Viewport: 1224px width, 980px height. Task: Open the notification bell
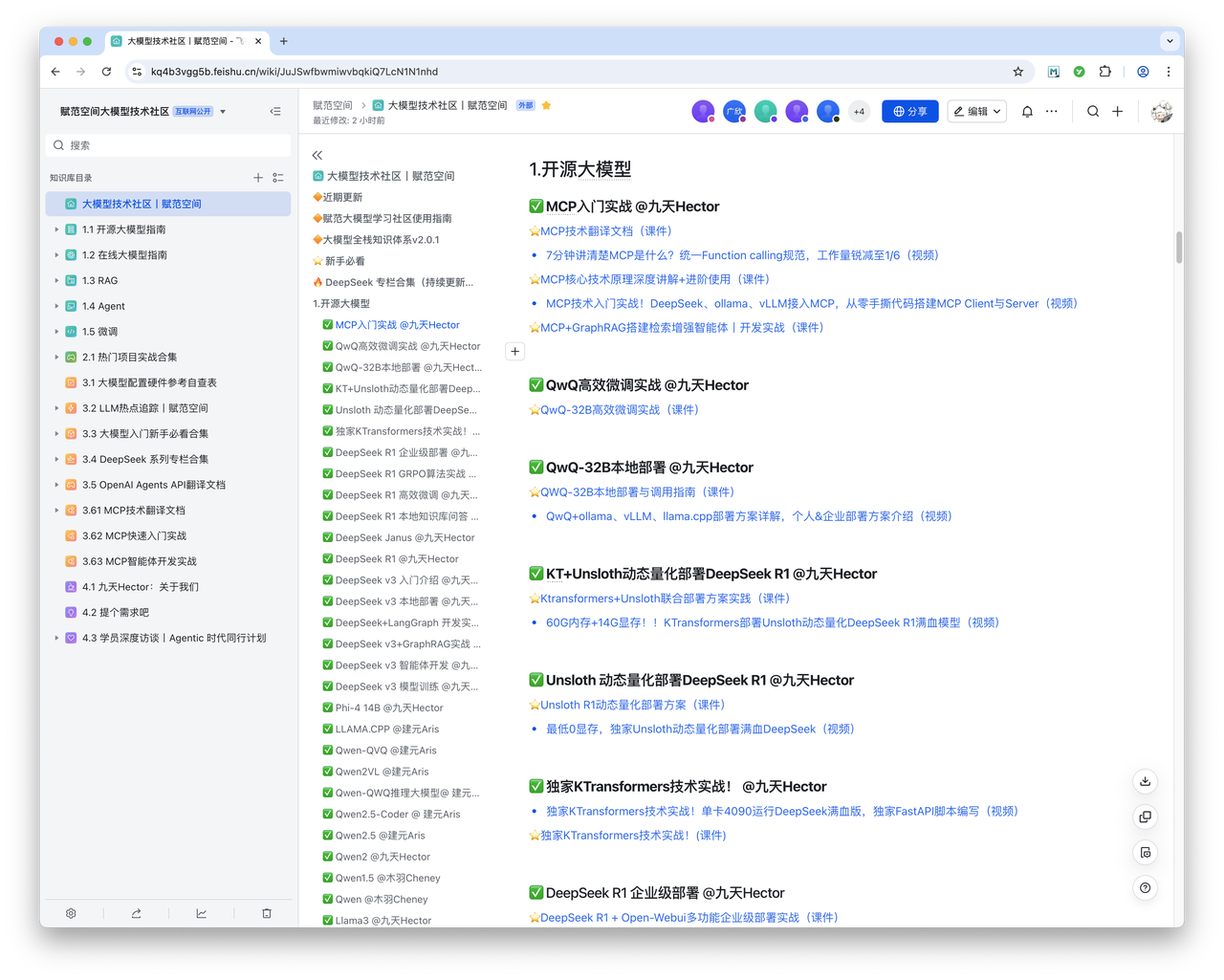pyautogui.click(x=1027, y=112)
